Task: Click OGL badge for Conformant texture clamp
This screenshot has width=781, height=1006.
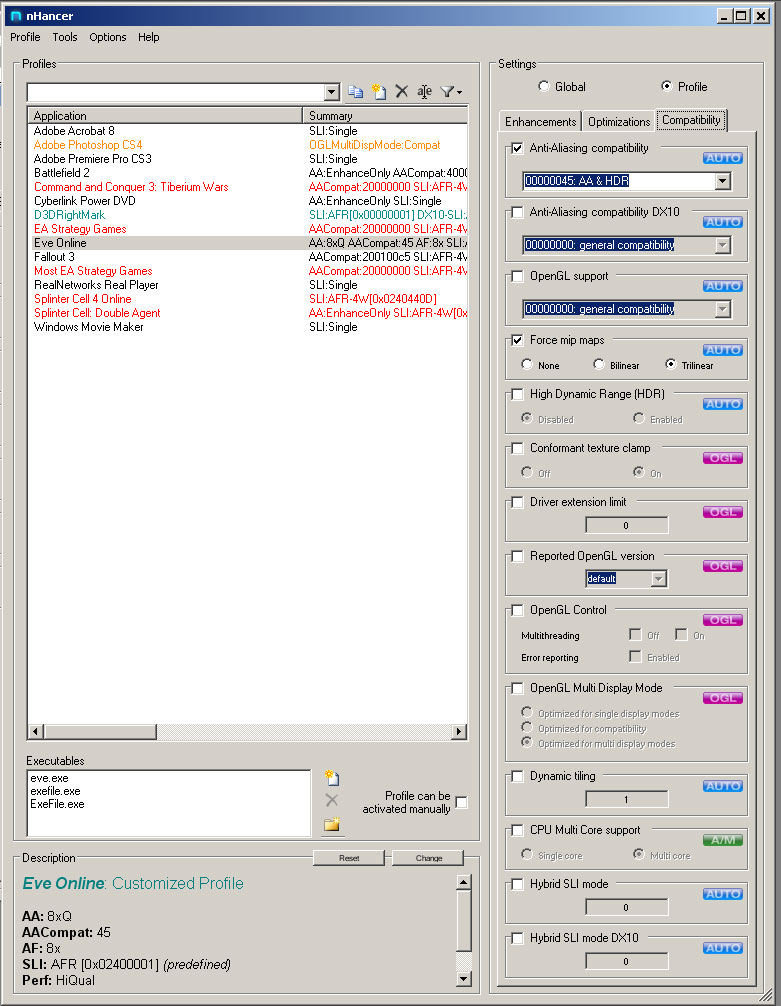Action: click(x=723, y=458)
